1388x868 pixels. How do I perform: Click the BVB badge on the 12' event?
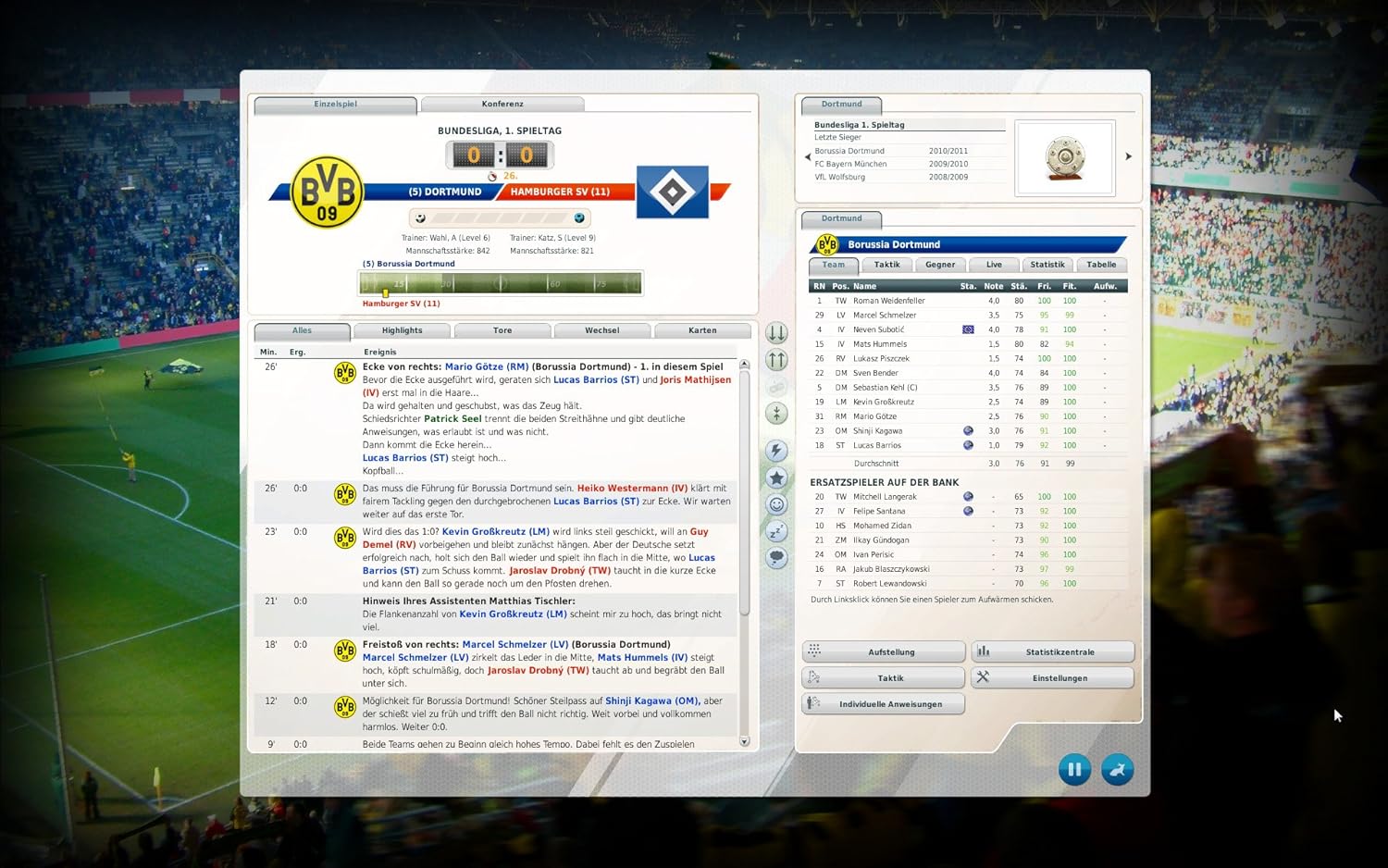tap(345, 707)
